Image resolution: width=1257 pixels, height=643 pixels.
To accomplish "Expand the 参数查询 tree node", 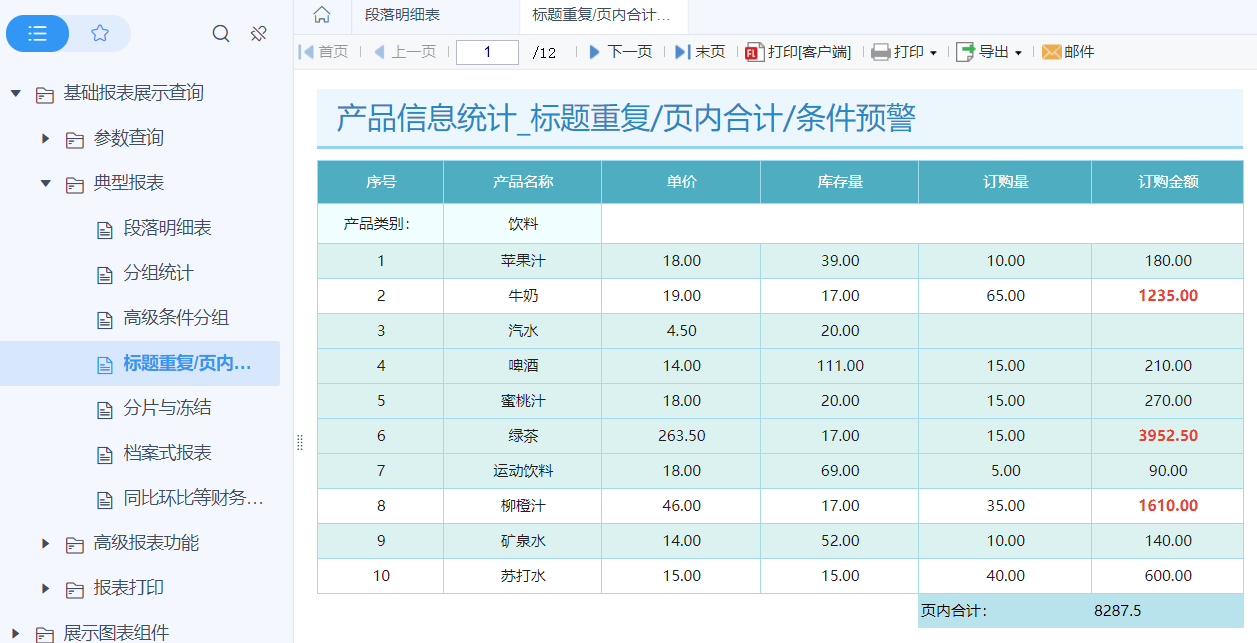I will click(x=45, y=138).
